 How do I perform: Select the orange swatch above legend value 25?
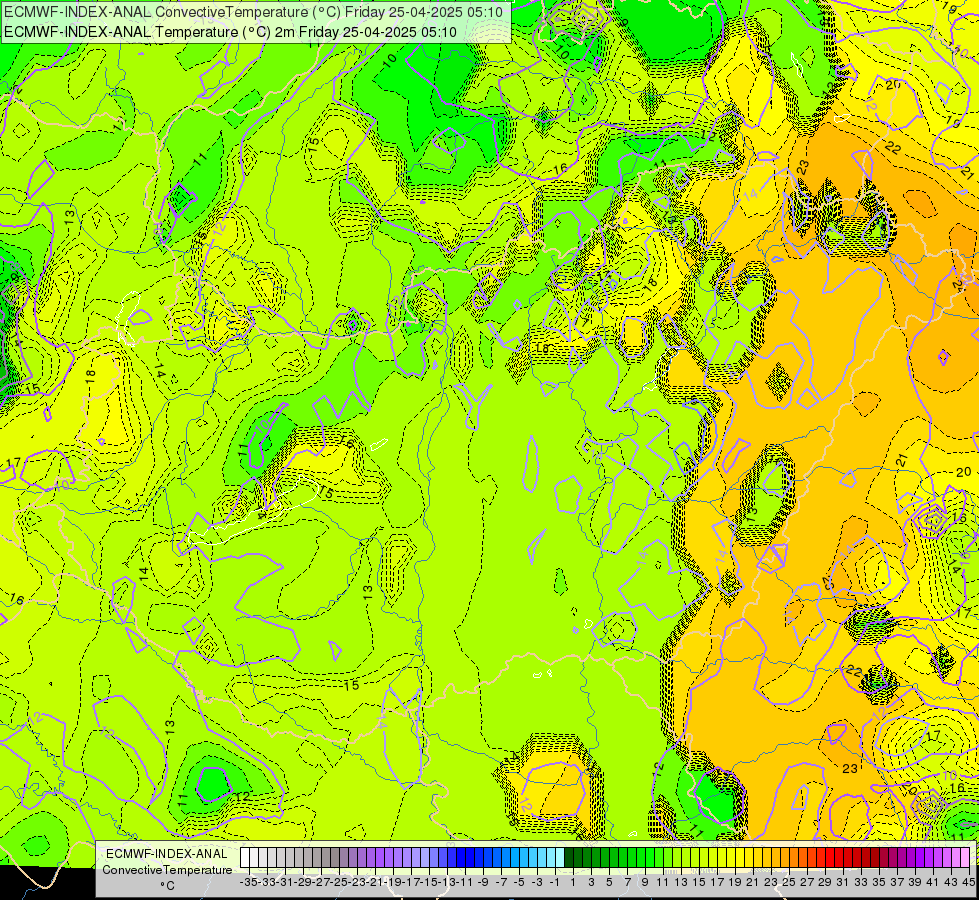tap(785, 857)
